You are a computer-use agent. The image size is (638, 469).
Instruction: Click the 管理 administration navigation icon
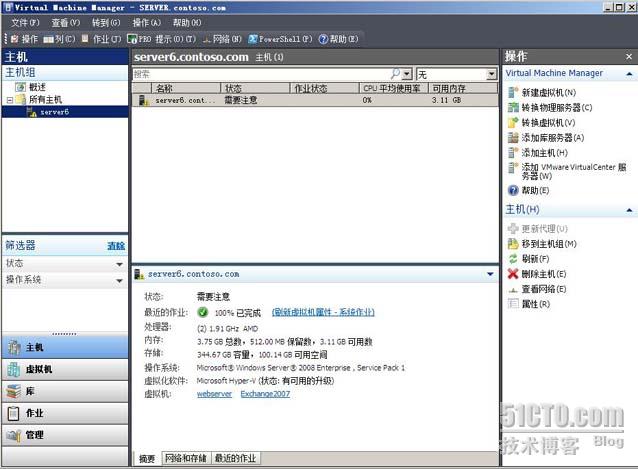coord(14,435)
